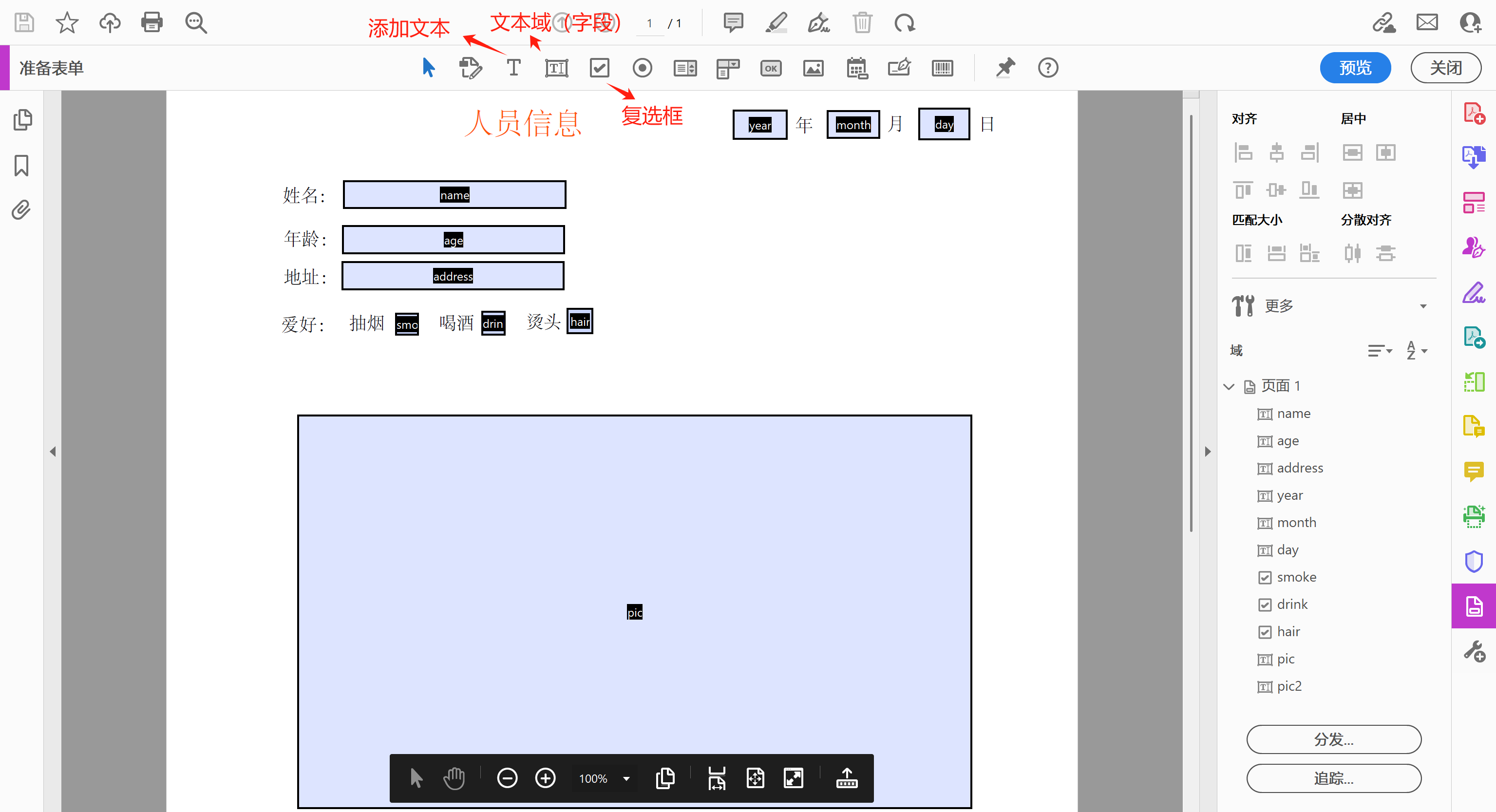Click the name text field on form
Image resolution: width=1496 pixels, height=812 pixels.
(454, 194)
